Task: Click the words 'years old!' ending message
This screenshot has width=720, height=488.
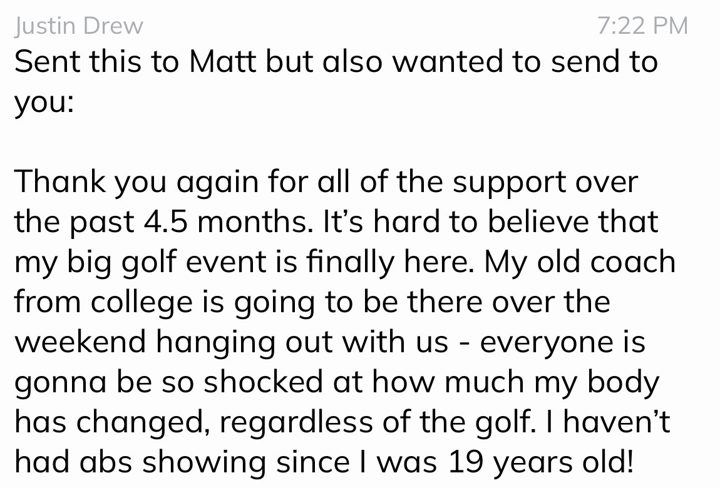Action: [x=563, y=463]
